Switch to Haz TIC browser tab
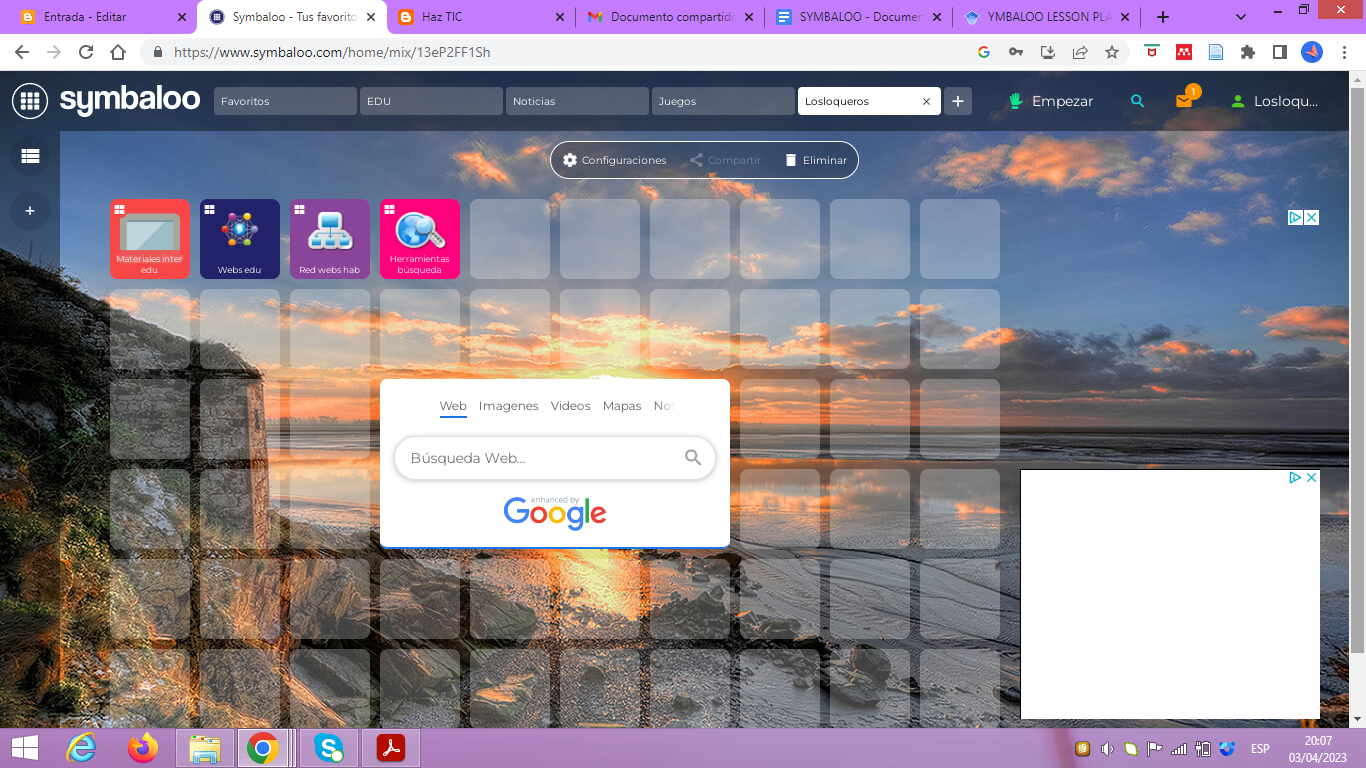Viewport: 1366px width, 768px height. (480, 17)
